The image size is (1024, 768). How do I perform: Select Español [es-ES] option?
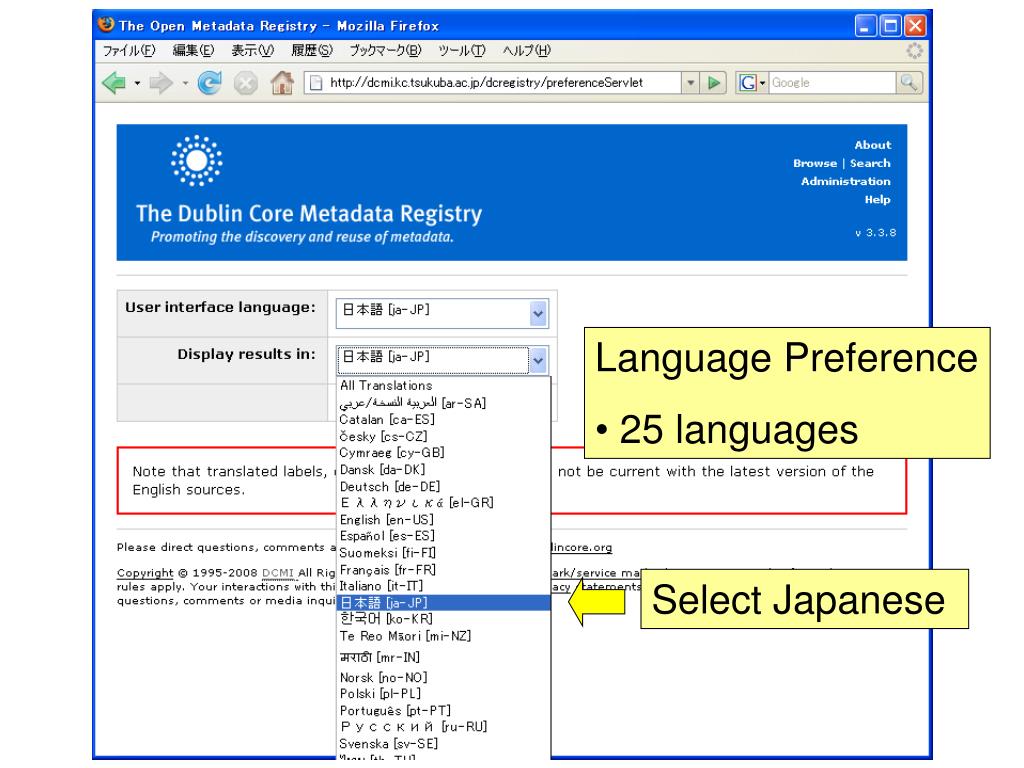(443, 536)
